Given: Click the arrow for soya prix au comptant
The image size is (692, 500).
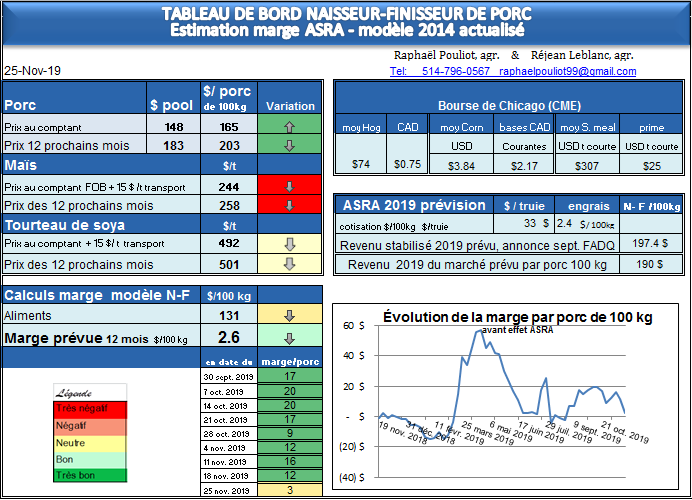Looking at the screenshot, I should [x=290, y=245].
